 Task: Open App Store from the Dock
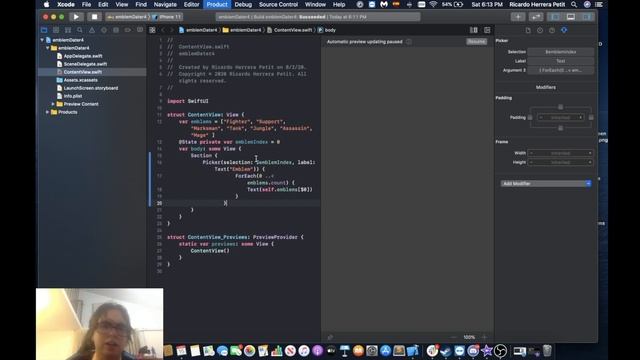point(385,351)
